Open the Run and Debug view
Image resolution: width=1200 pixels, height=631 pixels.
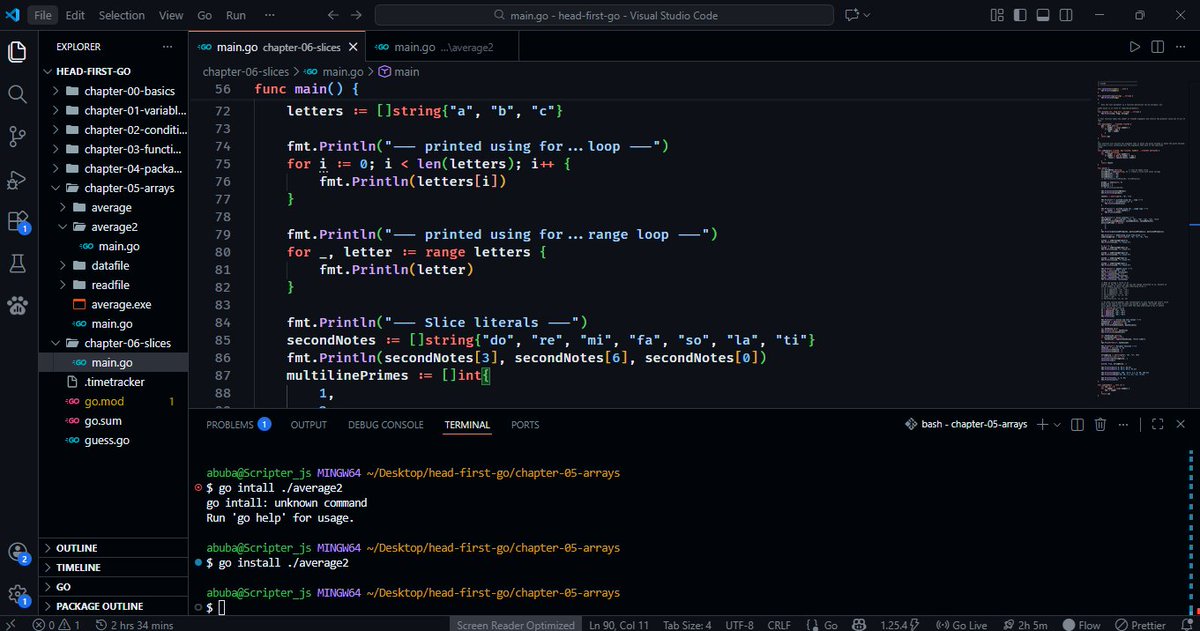[x=17, y=179]
